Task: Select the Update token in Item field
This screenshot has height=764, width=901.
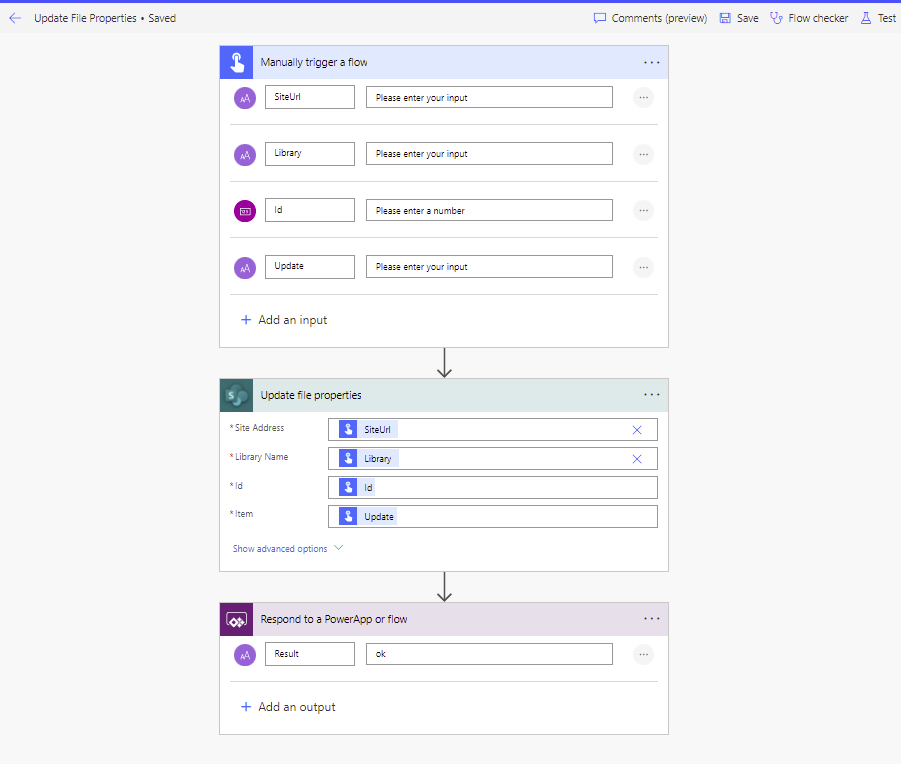Action: point(368,516)
